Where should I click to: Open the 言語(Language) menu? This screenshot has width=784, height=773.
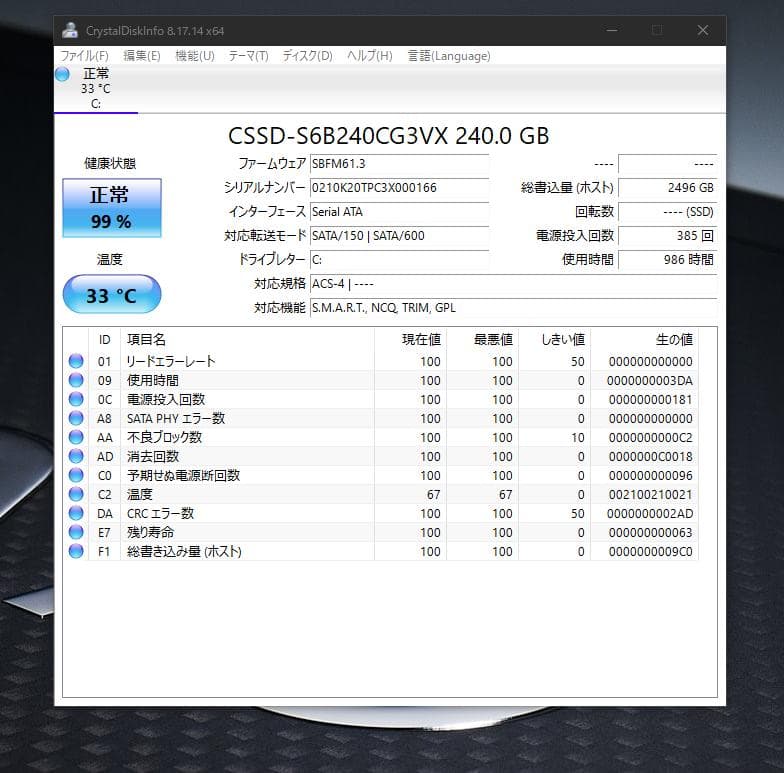pyautogui.click(x=449, y=56)
